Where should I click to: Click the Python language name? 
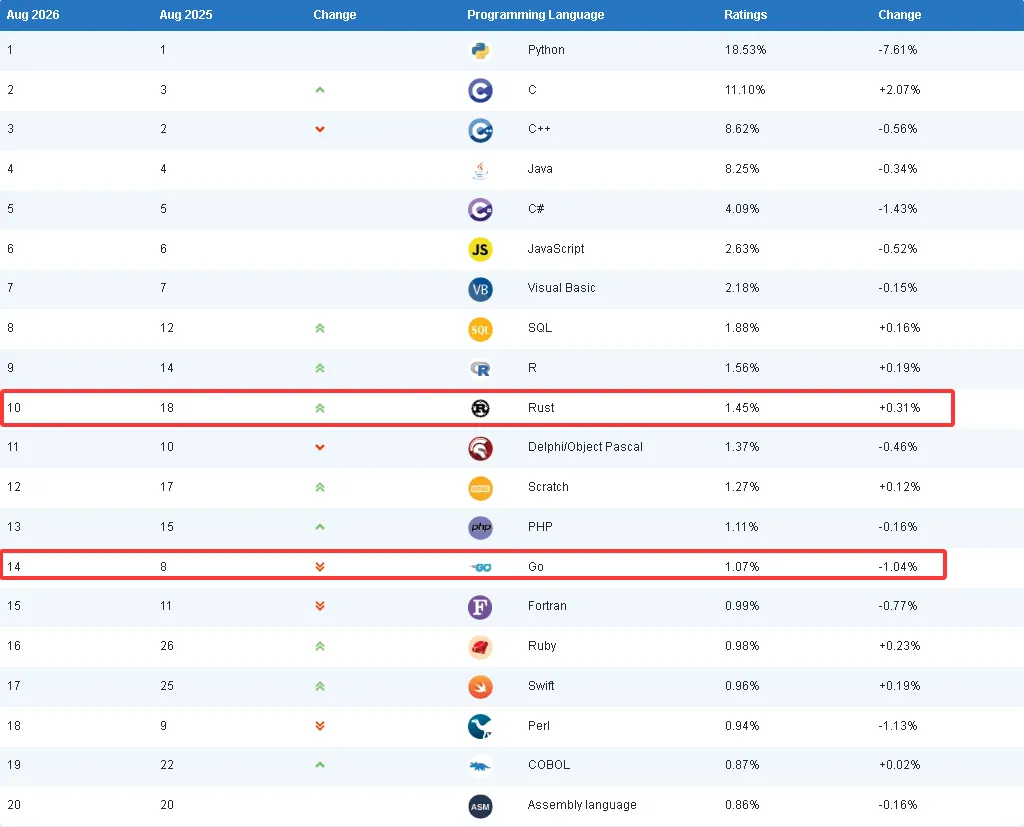coord(546,50)
